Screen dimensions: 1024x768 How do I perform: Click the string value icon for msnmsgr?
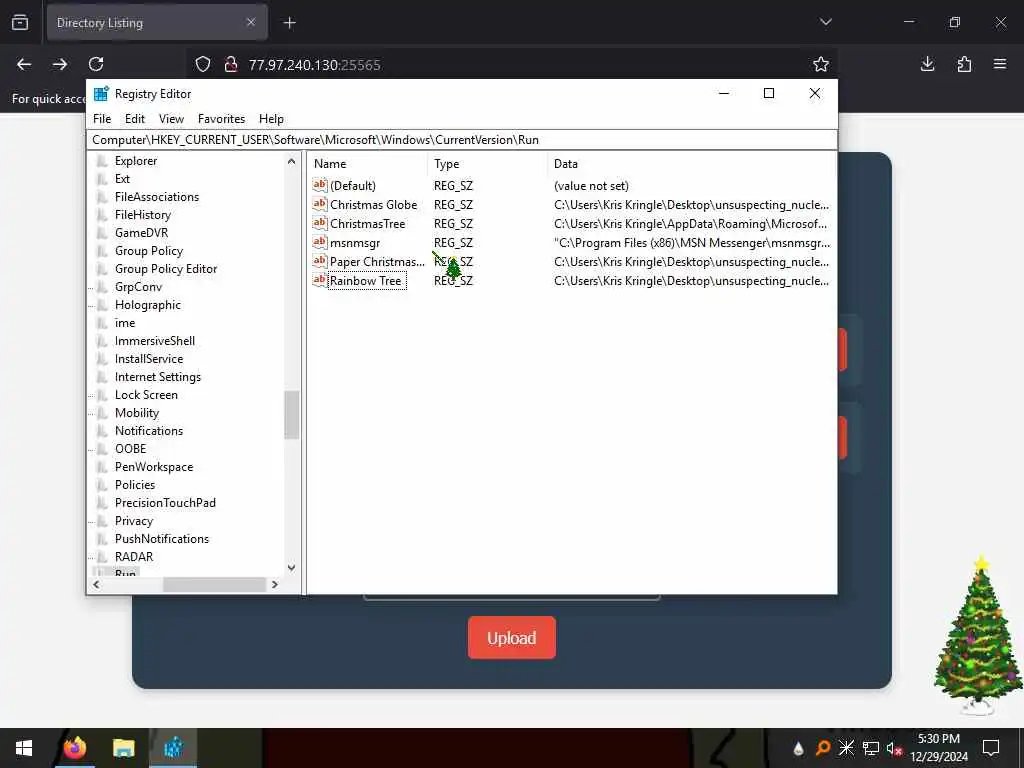tap(319, 242)
